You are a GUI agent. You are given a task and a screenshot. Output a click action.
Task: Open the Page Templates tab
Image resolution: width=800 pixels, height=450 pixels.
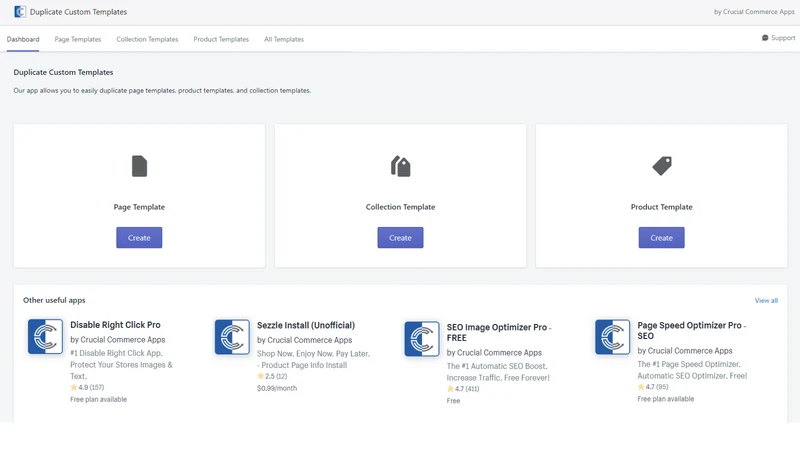78,39
